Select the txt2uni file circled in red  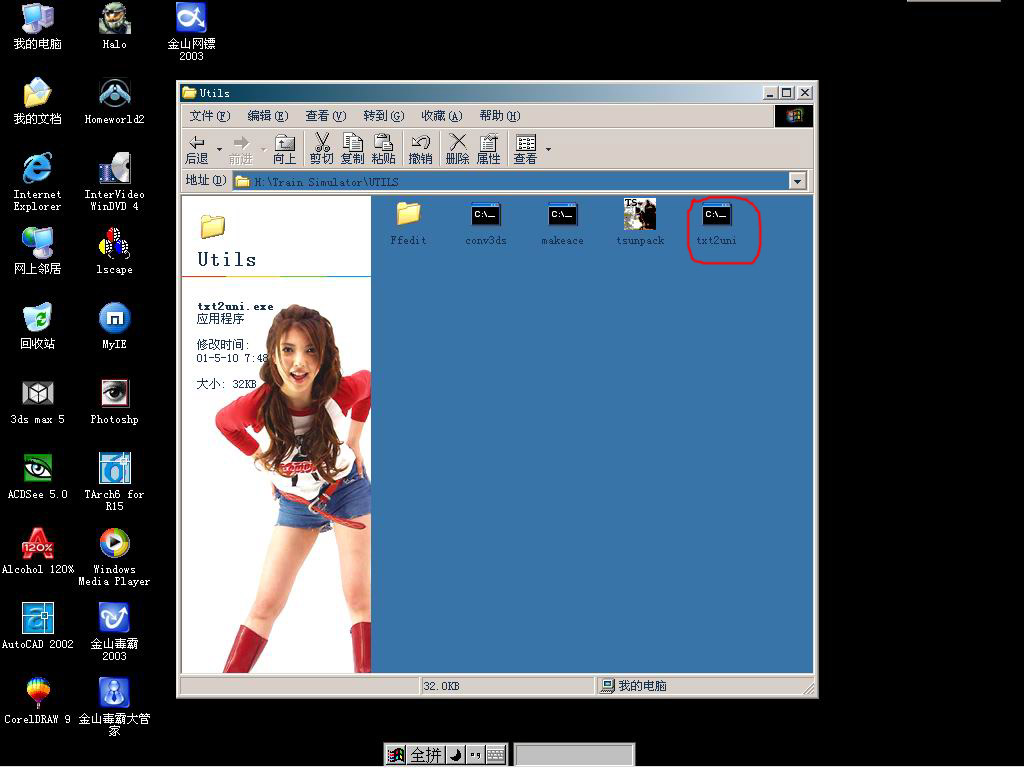716,223
